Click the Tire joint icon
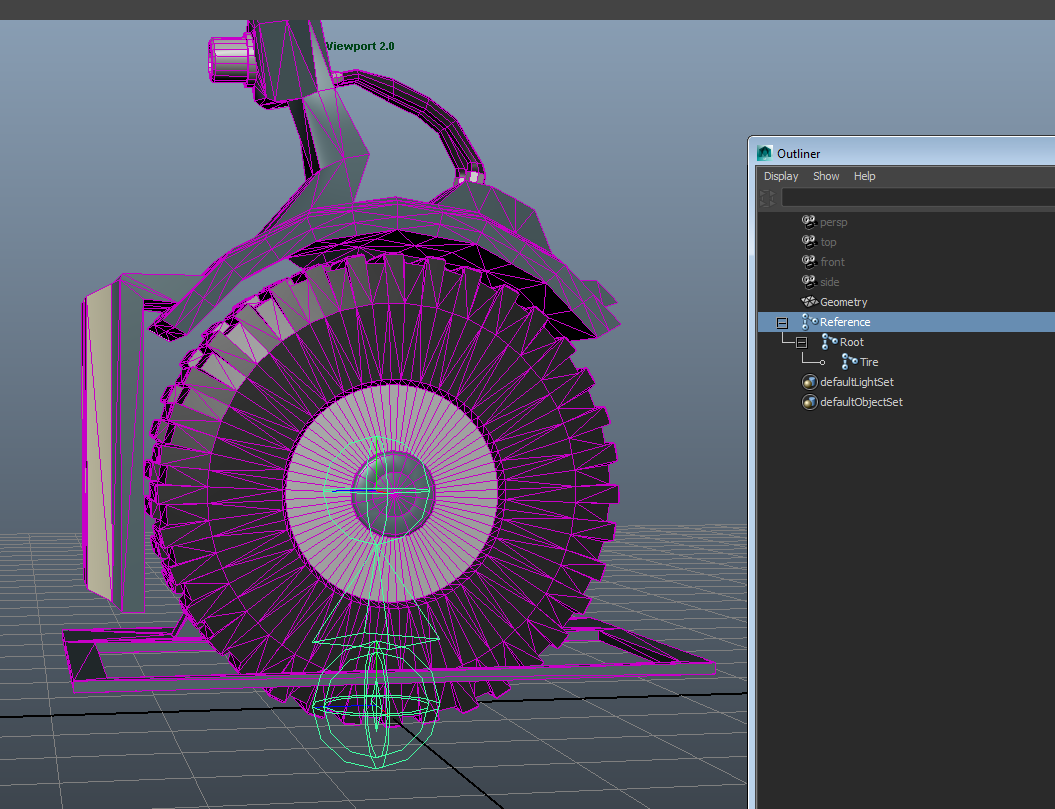Viewport: 1055px width, 809px height. 849,362
